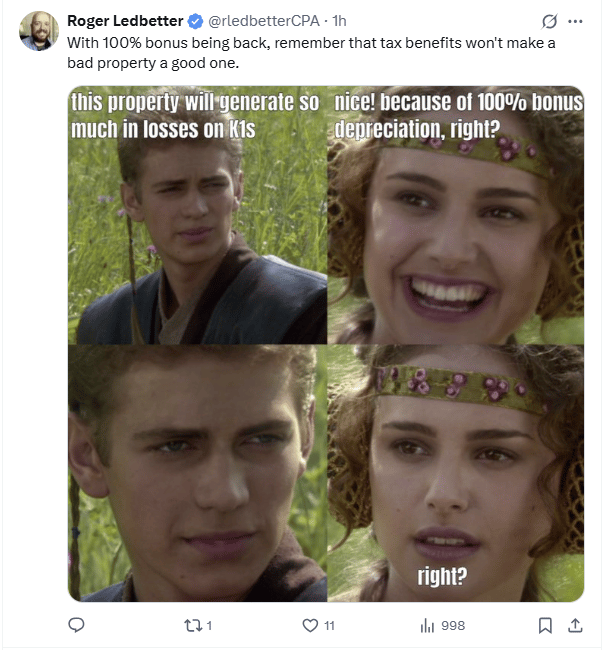The height and width of the screenshot is (650, 607).
Task: Click the reply speech bubble icon
Action: pos(76,625)
